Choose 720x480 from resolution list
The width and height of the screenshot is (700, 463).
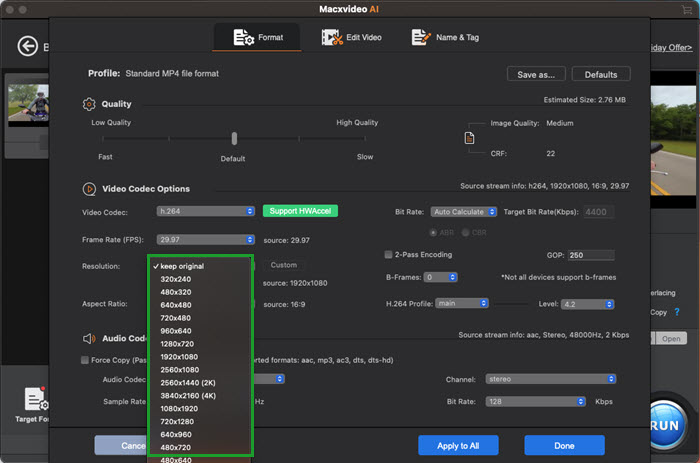click(200, 318)
